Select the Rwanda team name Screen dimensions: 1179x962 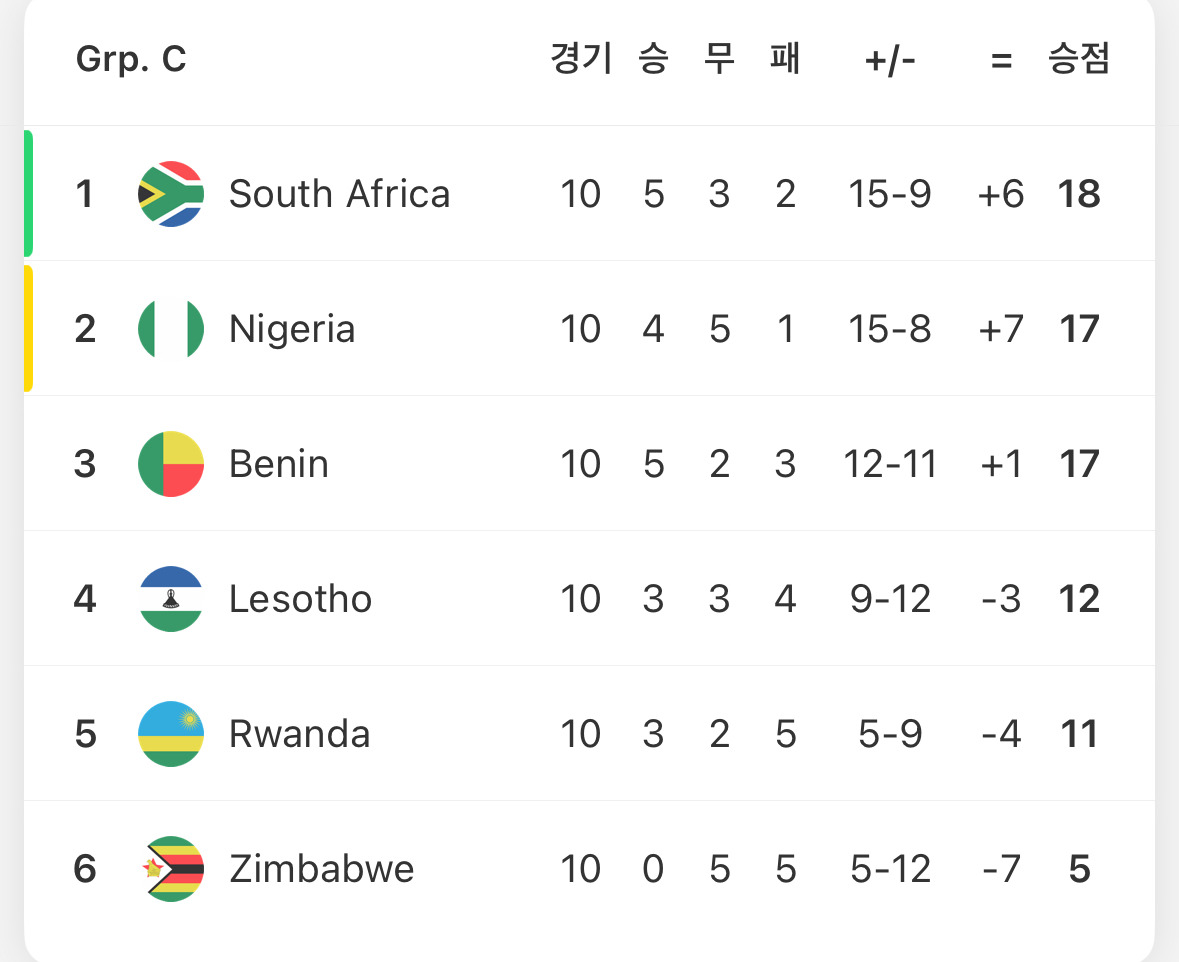pos(299,734)
